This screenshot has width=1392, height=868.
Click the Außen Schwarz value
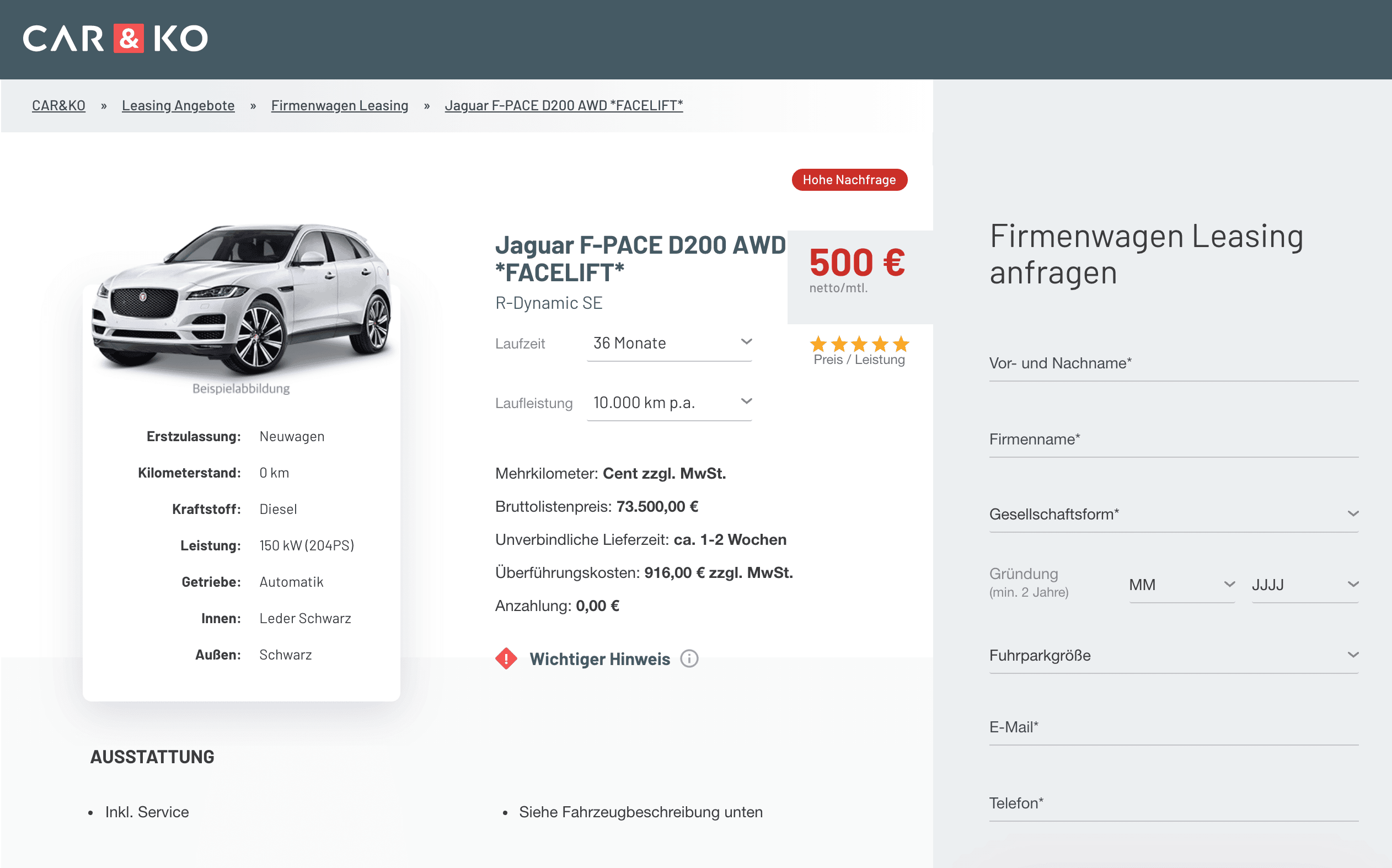coord(285,655)
